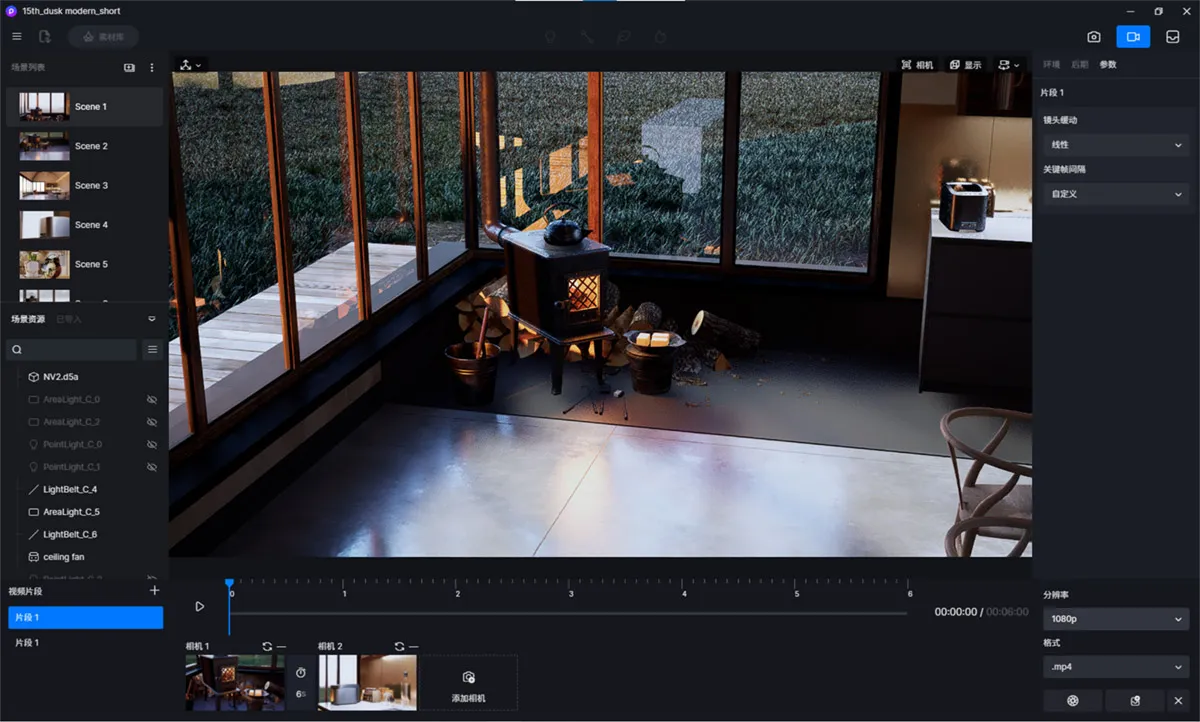
Task: Switch to the 后期 tab
Action: pyautogui.click(x=1079, y=65)
